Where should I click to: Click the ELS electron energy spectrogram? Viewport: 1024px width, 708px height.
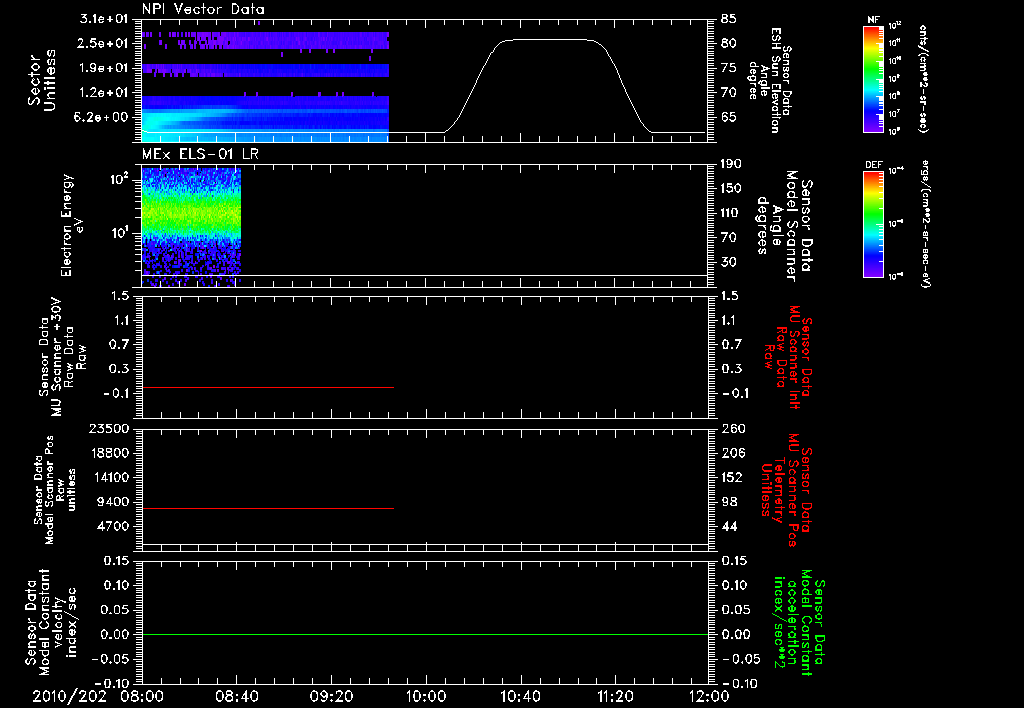[x=191, y=226]
